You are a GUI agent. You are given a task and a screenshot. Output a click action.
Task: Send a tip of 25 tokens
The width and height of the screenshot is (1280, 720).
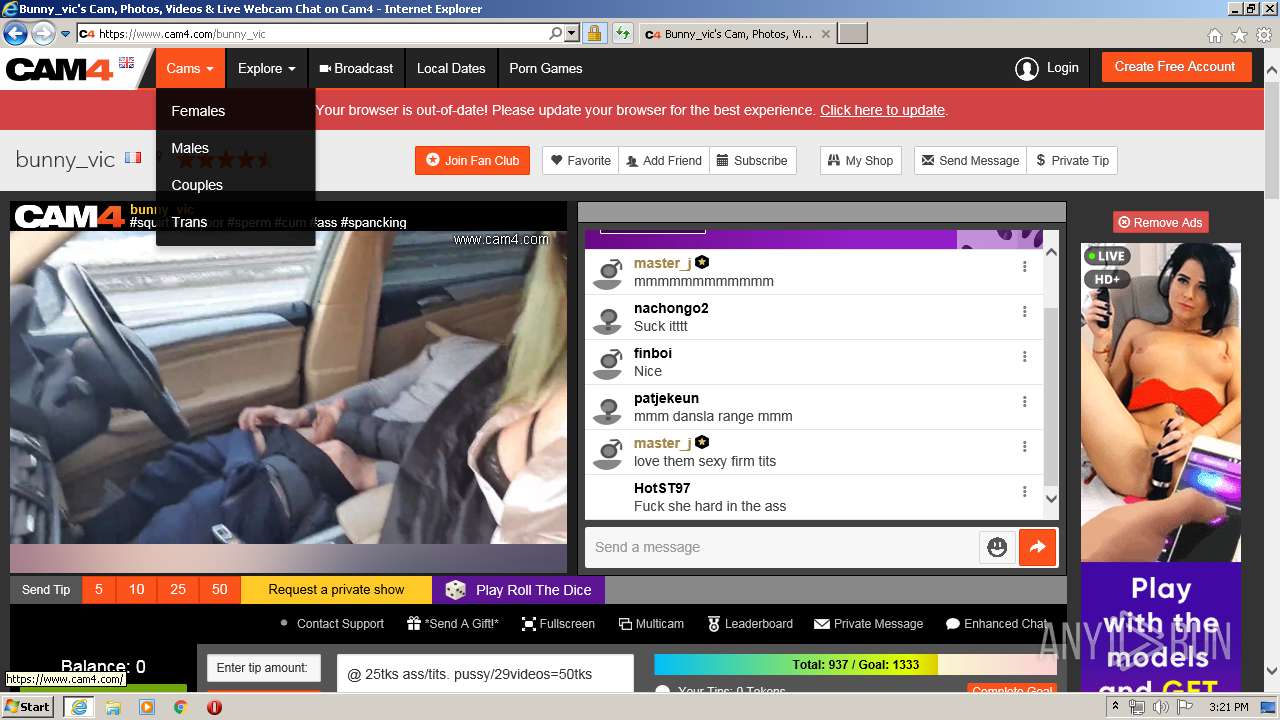[x=178, y=590]
